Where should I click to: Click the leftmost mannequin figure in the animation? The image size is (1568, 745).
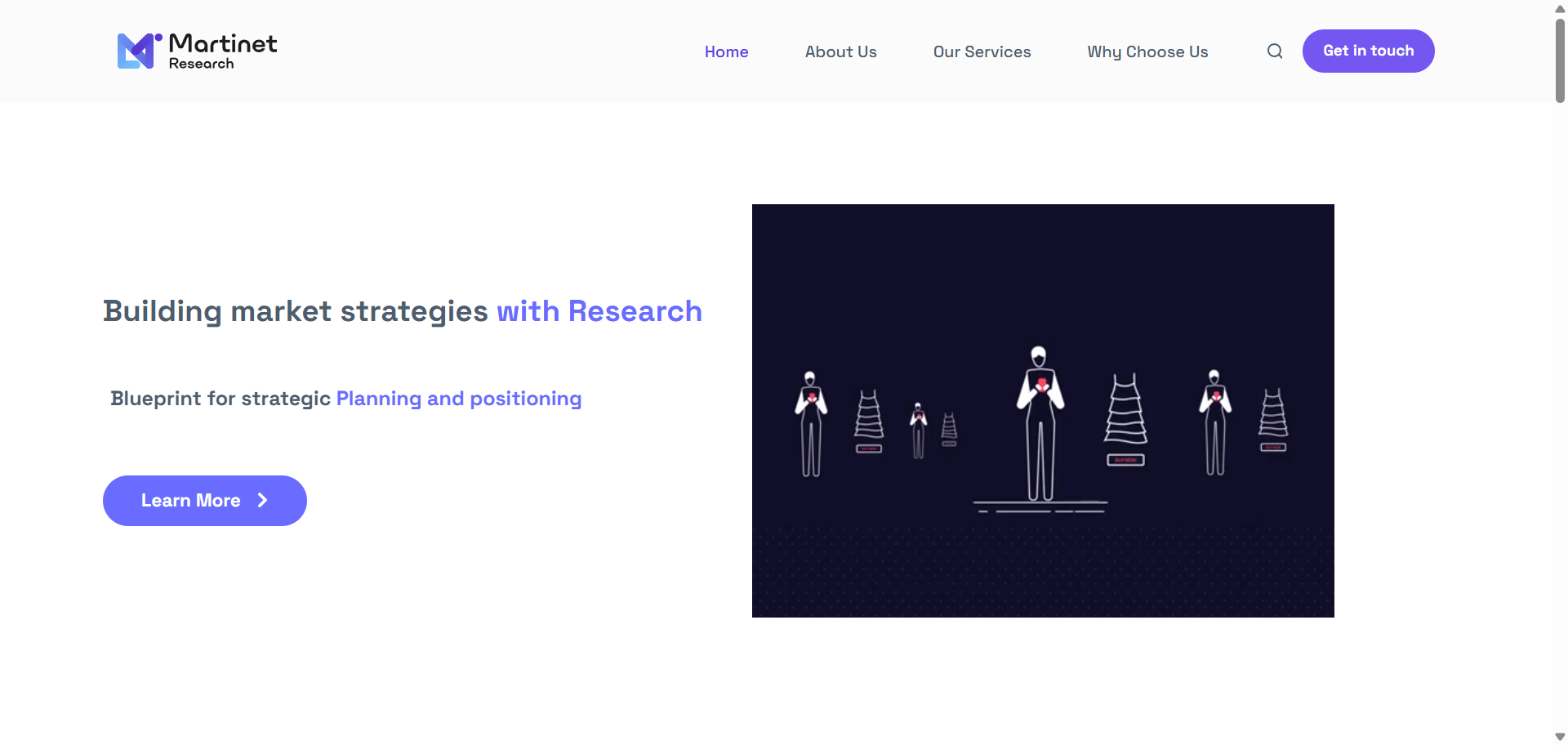811,423
